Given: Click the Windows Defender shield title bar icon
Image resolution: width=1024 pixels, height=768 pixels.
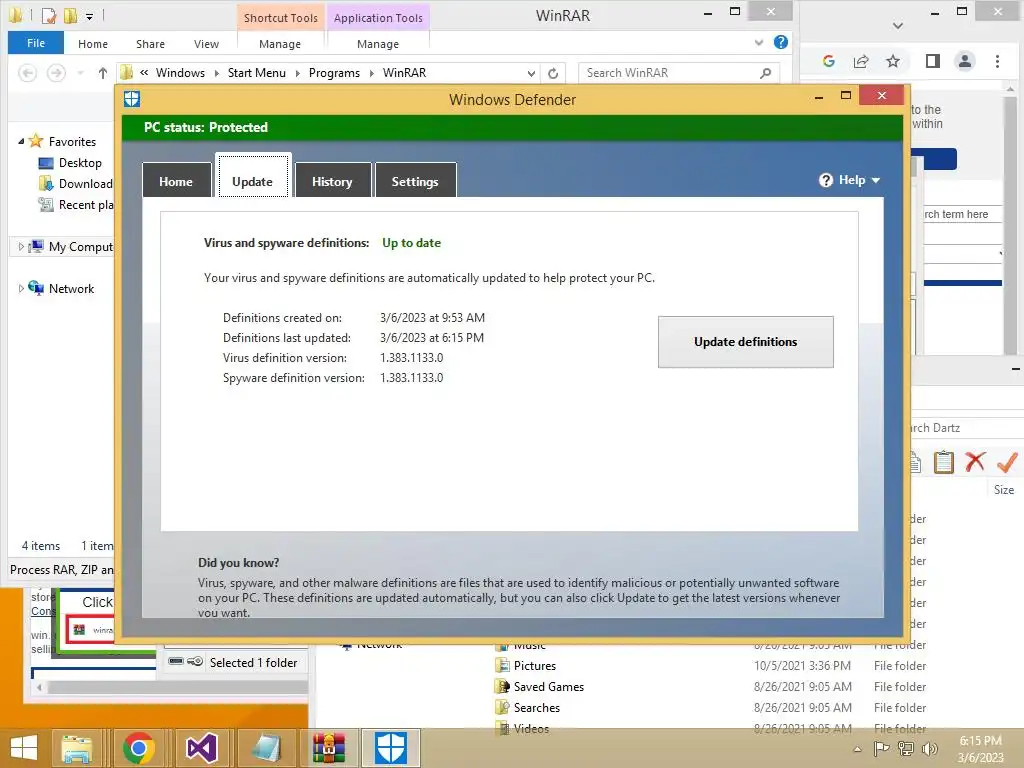Looking at the screenshot, I should pyautogui.click(x=132, y=99).
